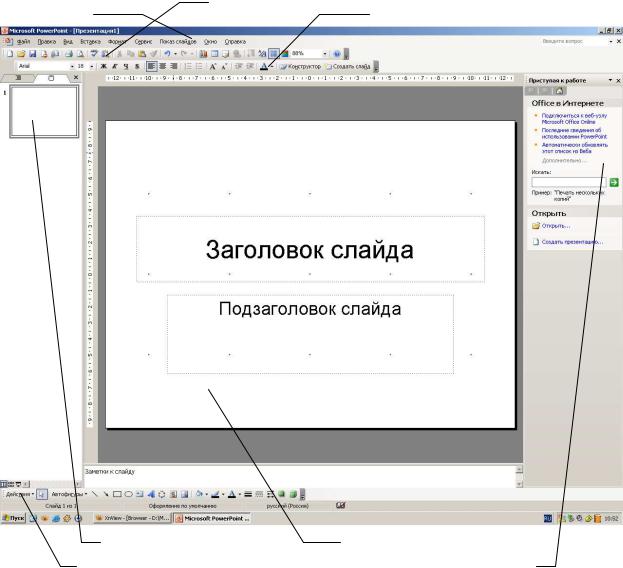
Task: Open the Действия drawing menu
Action: [x=20, y=494]
